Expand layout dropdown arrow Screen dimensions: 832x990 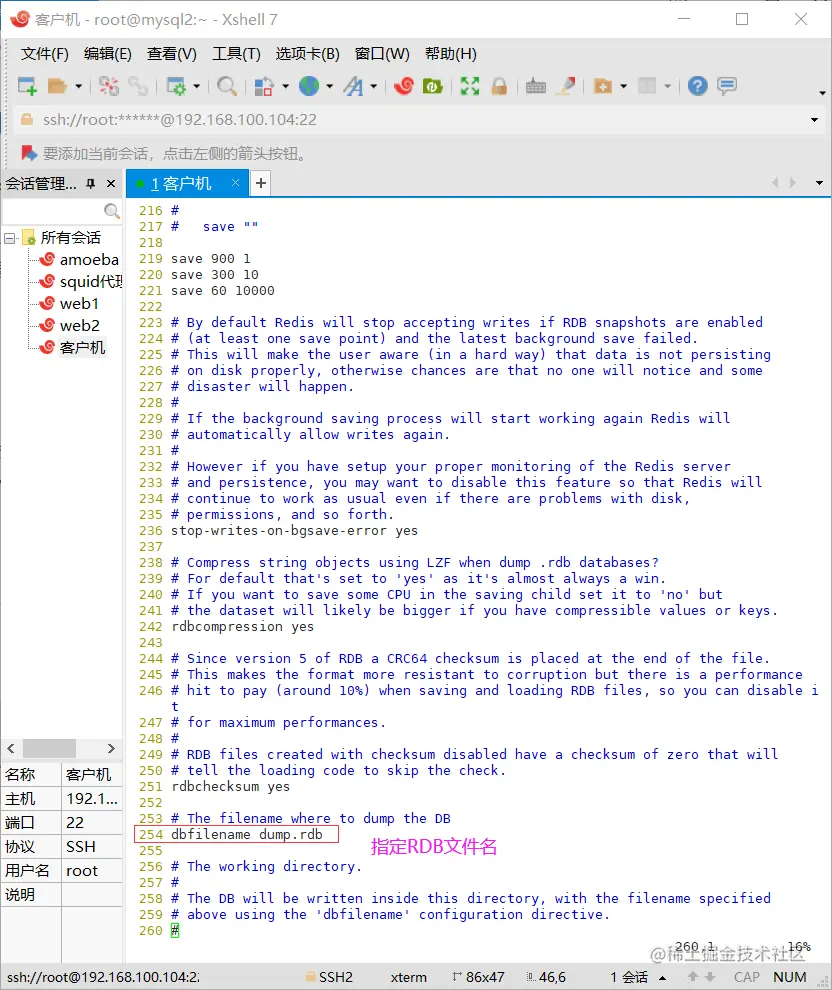point(667,86)
